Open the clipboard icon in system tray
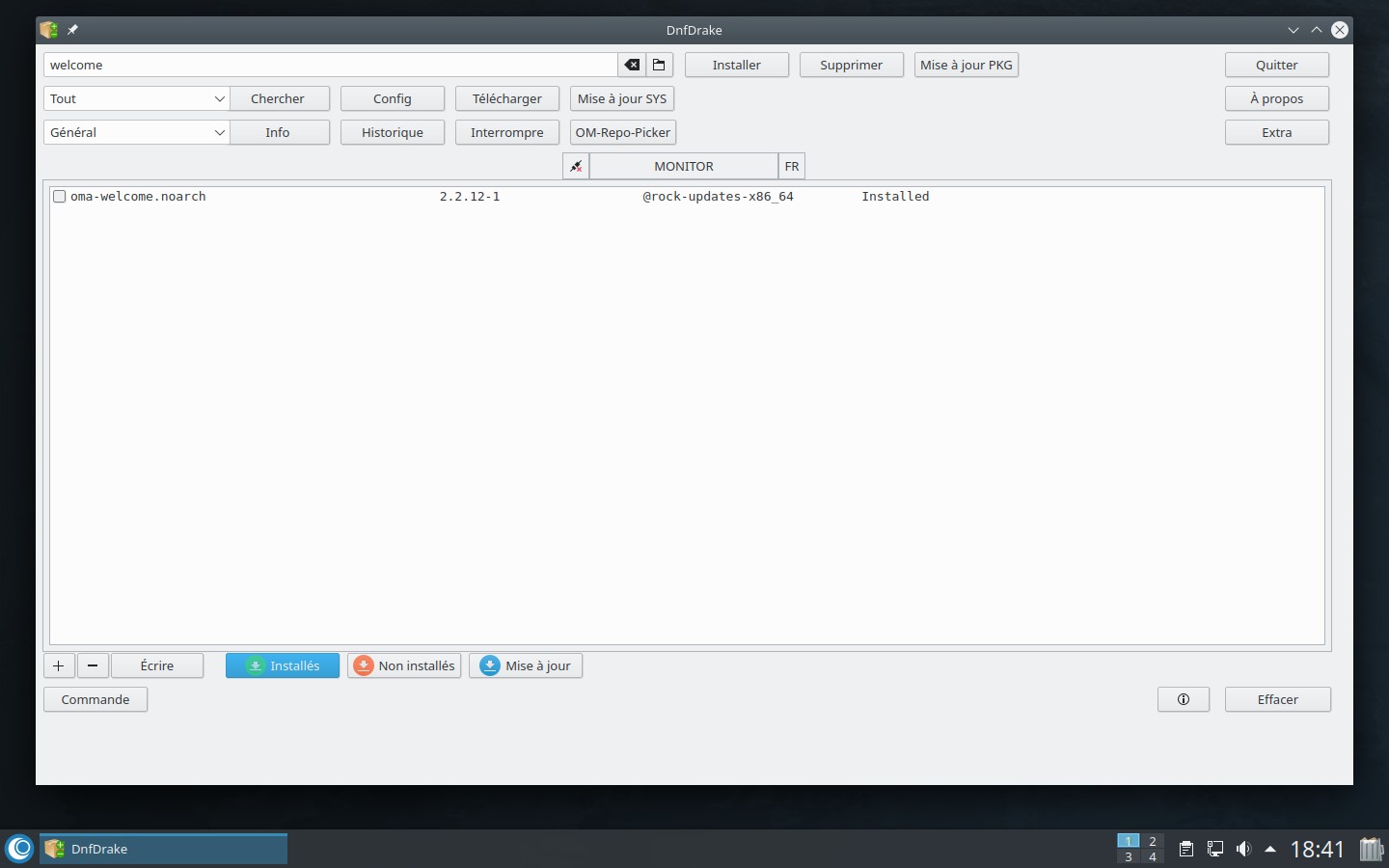Viewport: 1389px width, 868px height. click(x=1186, y=849)
